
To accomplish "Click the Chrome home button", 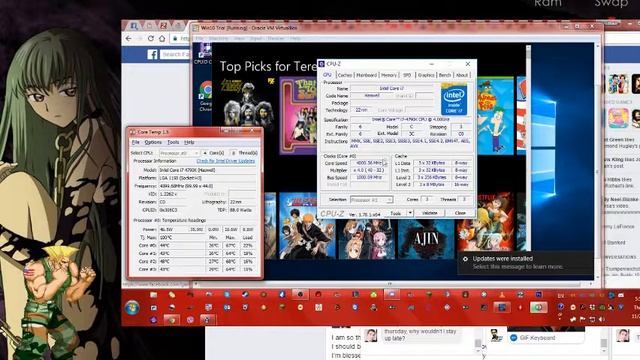I will click(x=162, y=38).
